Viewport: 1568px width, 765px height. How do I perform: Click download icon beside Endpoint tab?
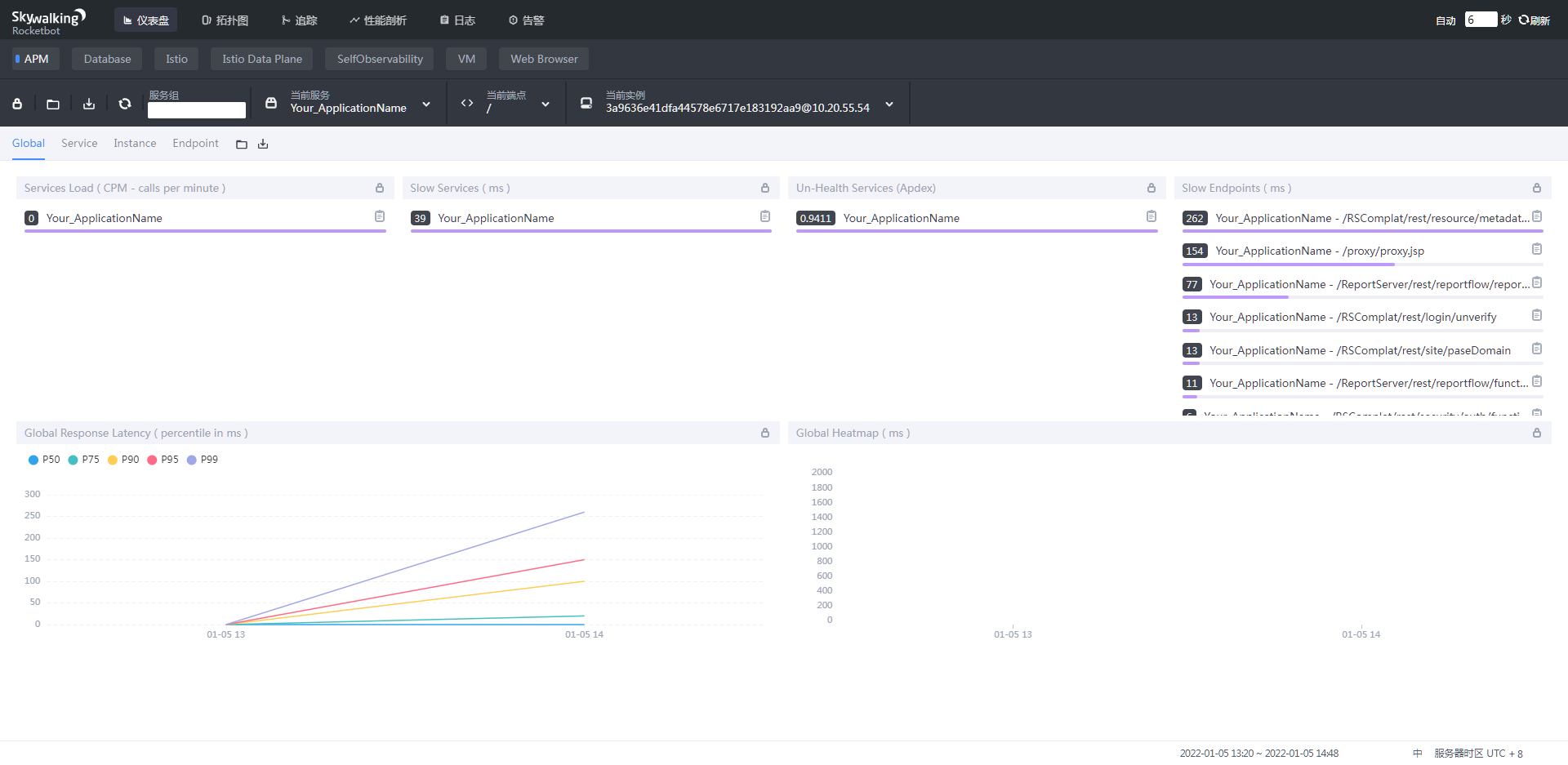(263, 145)
